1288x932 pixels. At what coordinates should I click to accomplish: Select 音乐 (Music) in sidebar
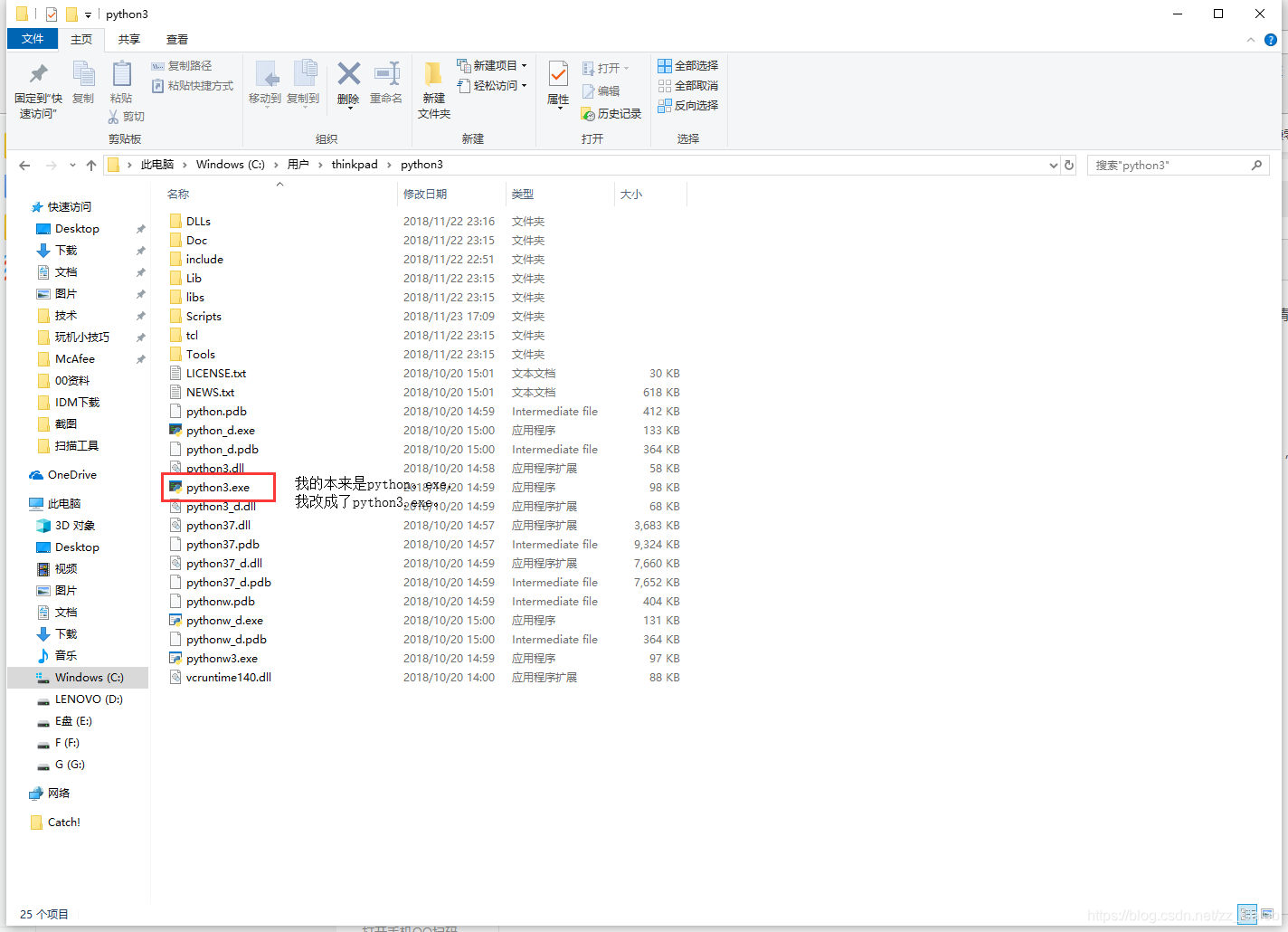[66, 656]
